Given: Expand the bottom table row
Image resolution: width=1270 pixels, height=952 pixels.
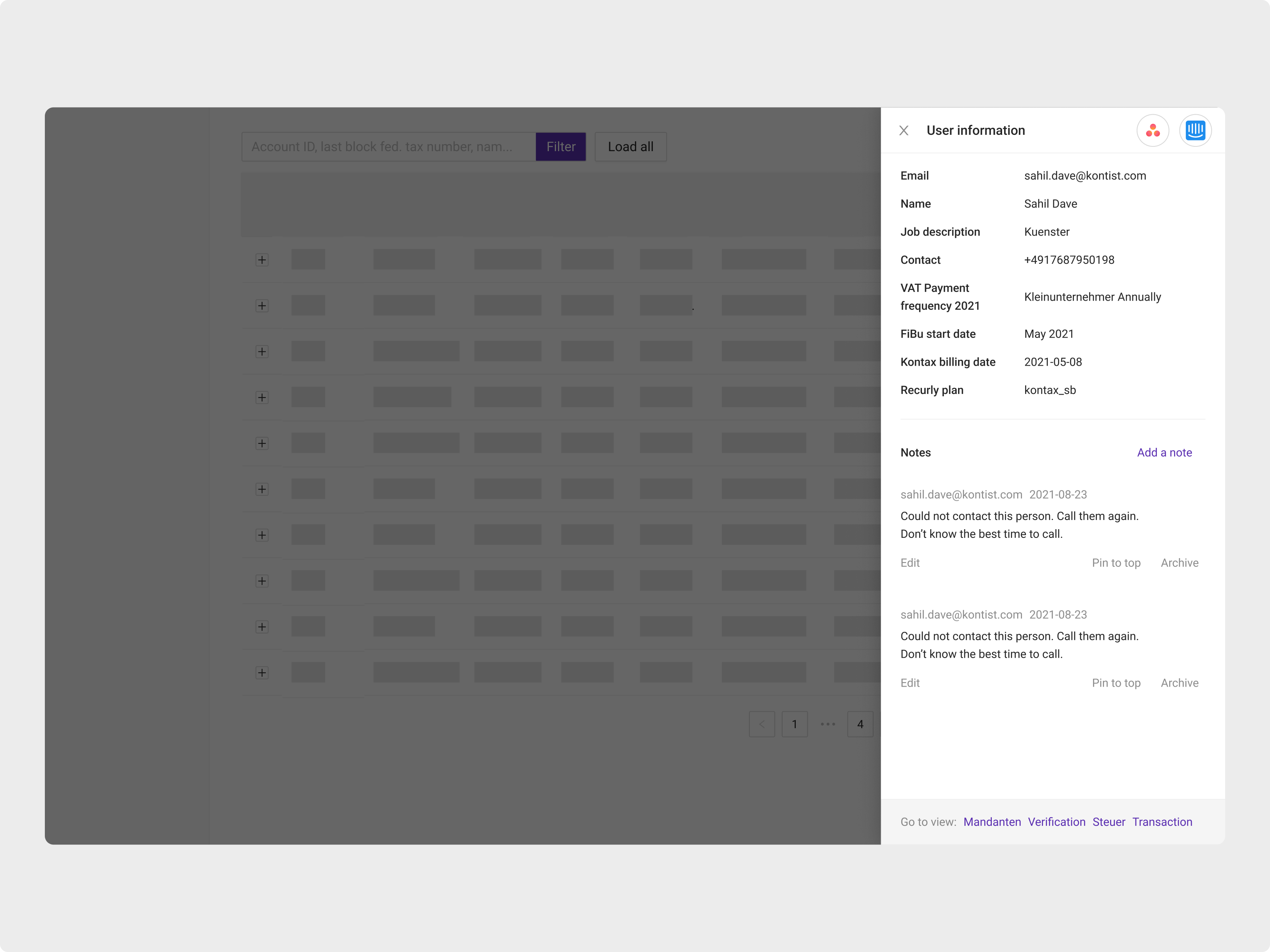Looking at the screenshot, I should [262, 672].
